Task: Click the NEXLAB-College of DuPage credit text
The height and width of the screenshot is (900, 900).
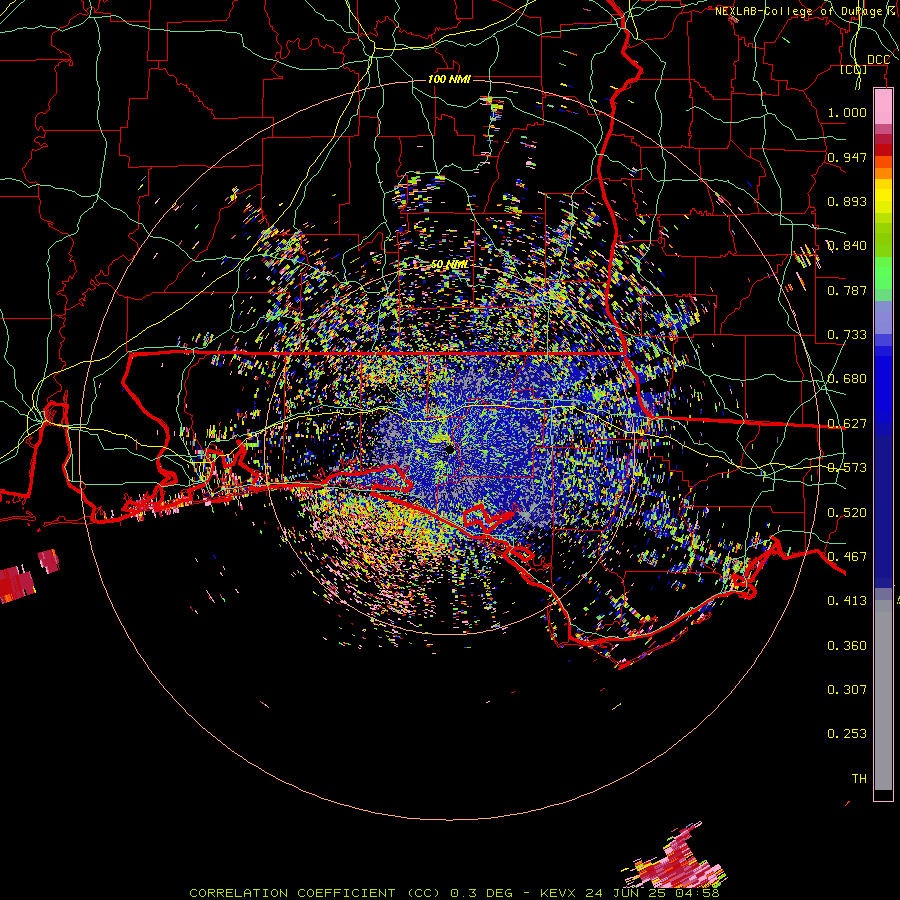Action: (x=807, y=11)
